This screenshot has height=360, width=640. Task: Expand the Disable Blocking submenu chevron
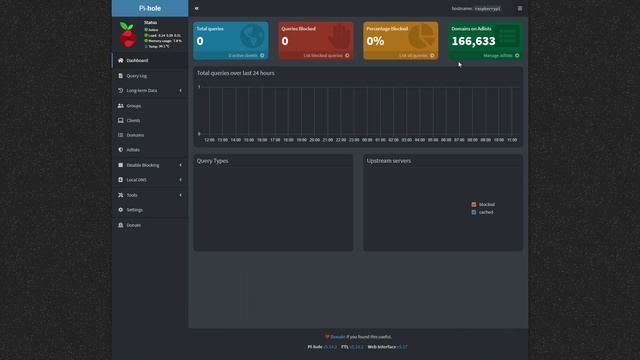click(x=180, y=165)
